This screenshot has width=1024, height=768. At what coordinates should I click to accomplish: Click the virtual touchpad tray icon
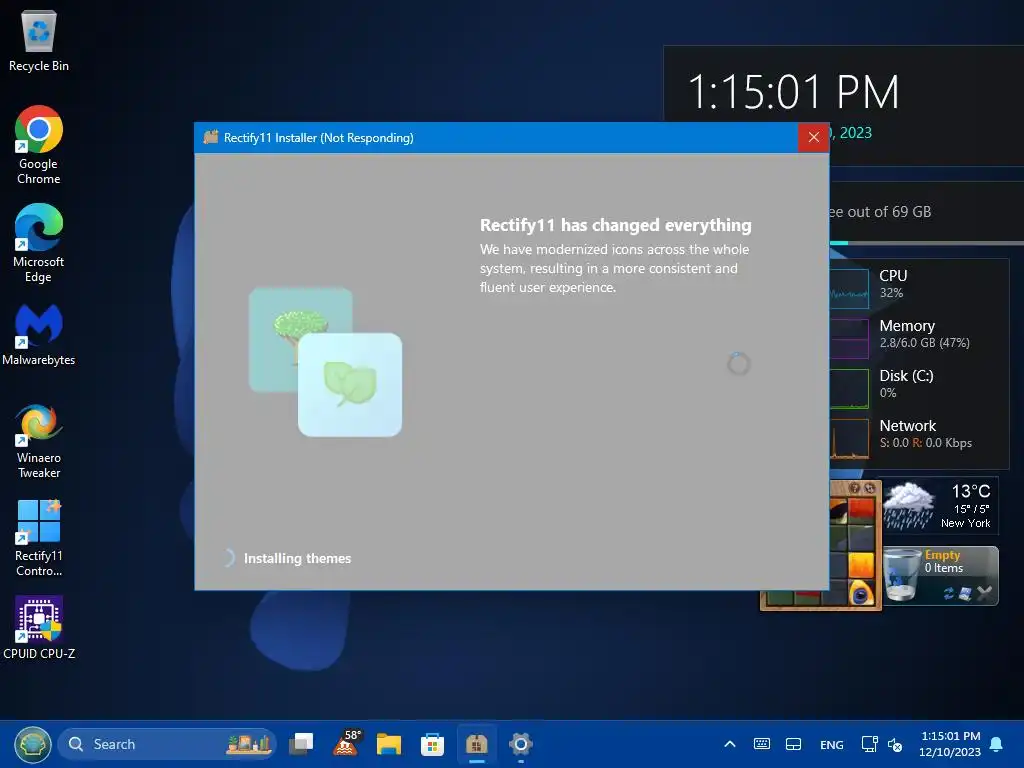[x=793, y=744]
